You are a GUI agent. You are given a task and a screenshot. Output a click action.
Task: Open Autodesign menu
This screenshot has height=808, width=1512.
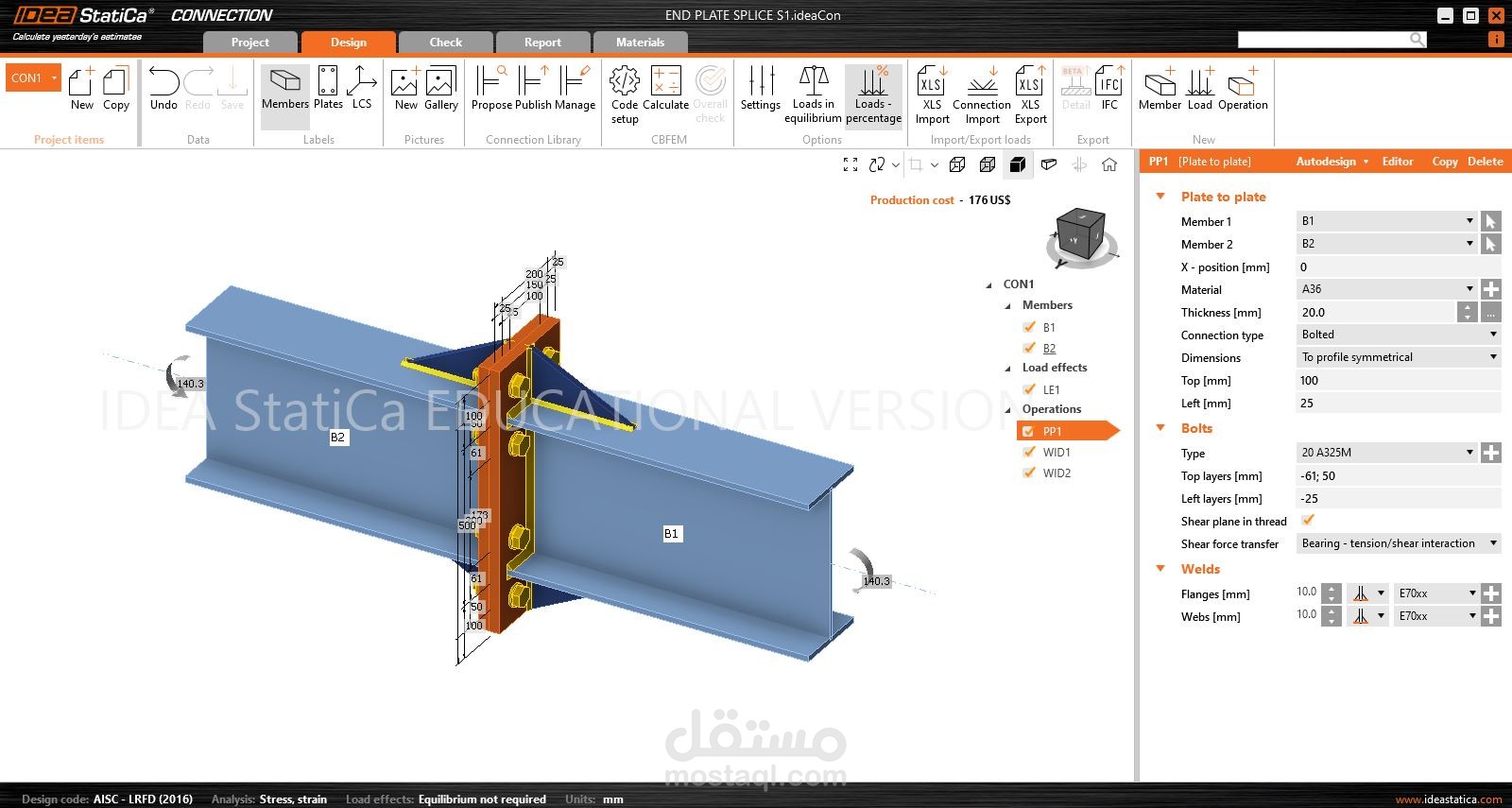1332,162
